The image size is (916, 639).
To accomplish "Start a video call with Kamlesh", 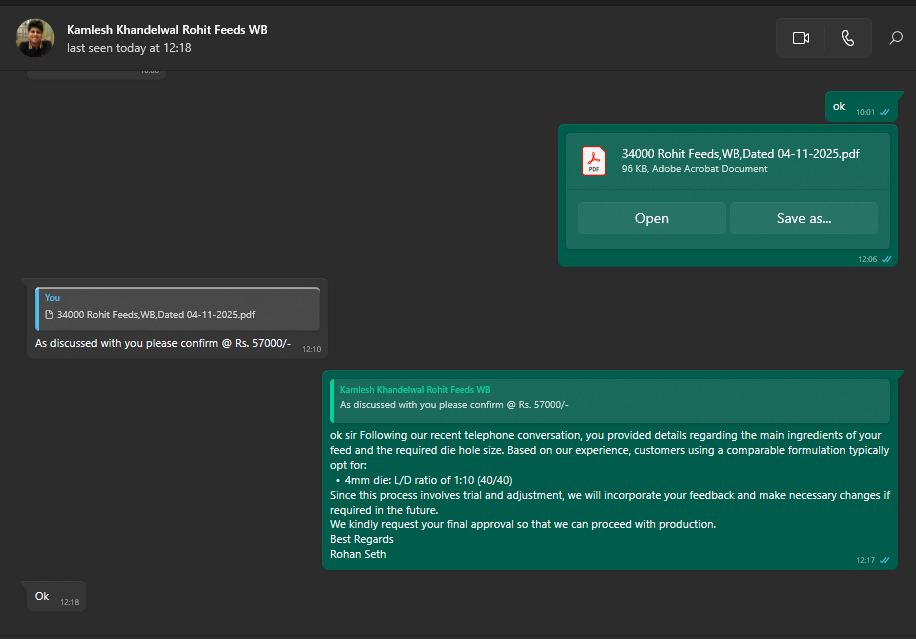I will pos(800,38).
